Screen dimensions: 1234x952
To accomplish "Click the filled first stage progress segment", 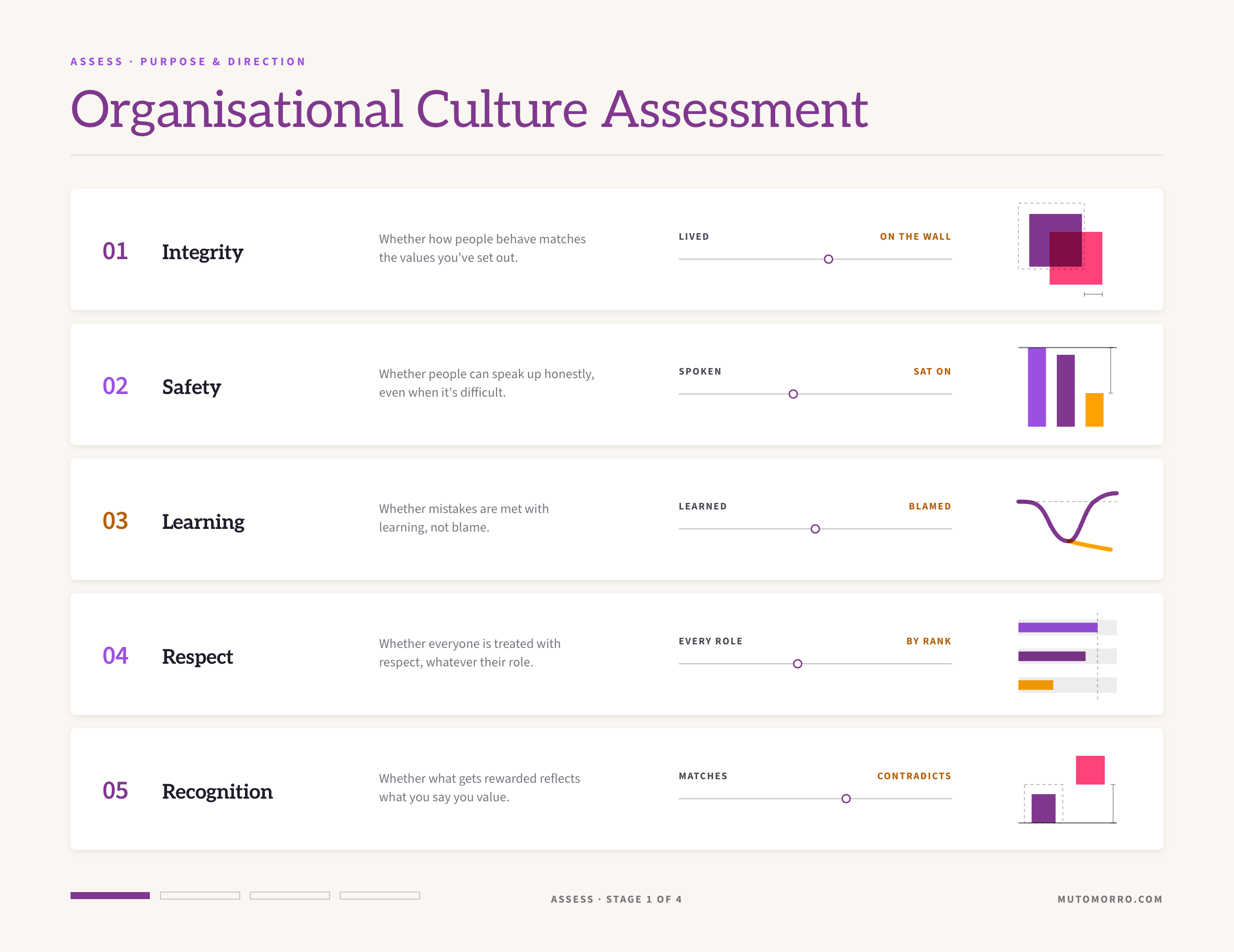I will tap(110, 896).
